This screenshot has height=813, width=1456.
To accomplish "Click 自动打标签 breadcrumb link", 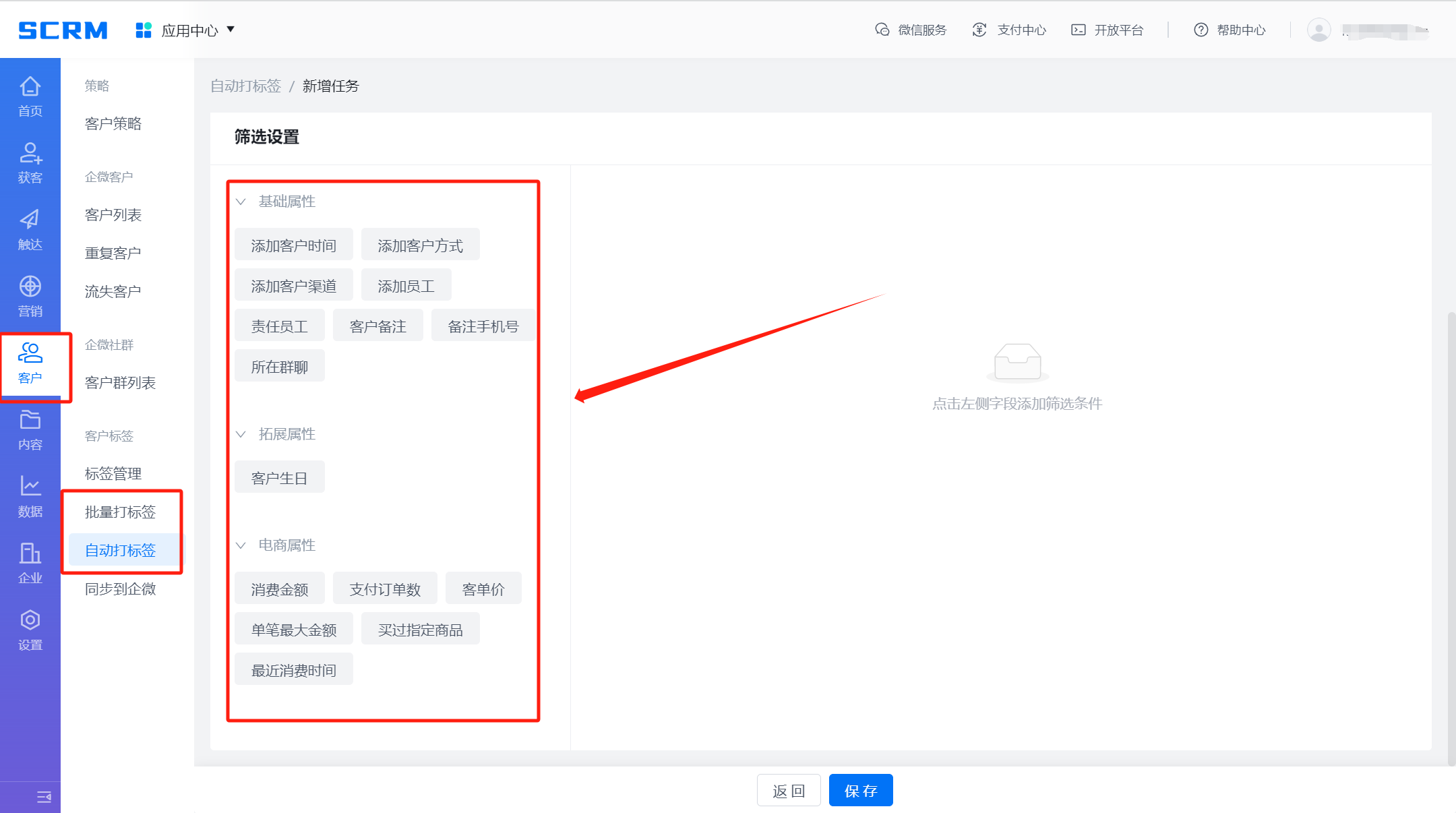I will click(245, 86).
